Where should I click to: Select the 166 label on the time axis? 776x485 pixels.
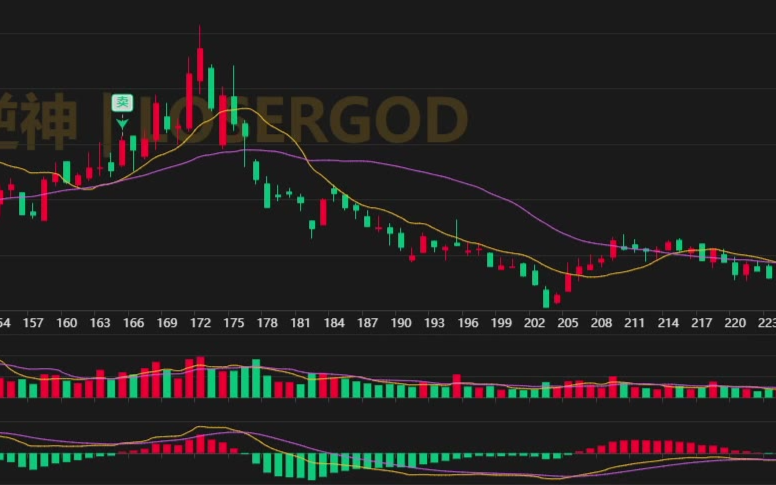click(134, 323)
